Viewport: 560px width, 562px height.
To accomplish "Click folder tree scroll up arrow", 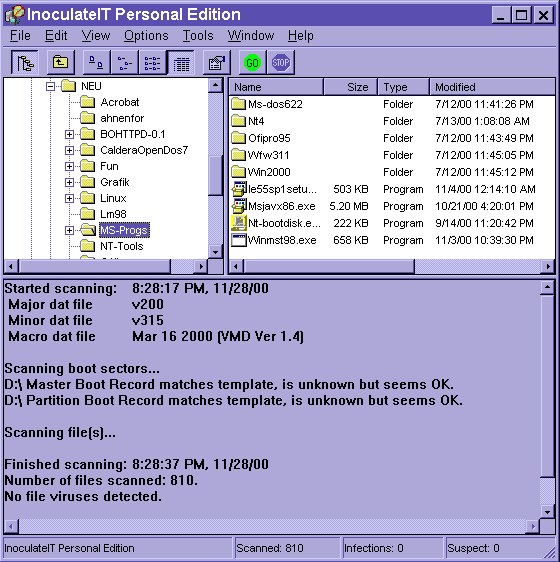I will [x=215, y=86].
